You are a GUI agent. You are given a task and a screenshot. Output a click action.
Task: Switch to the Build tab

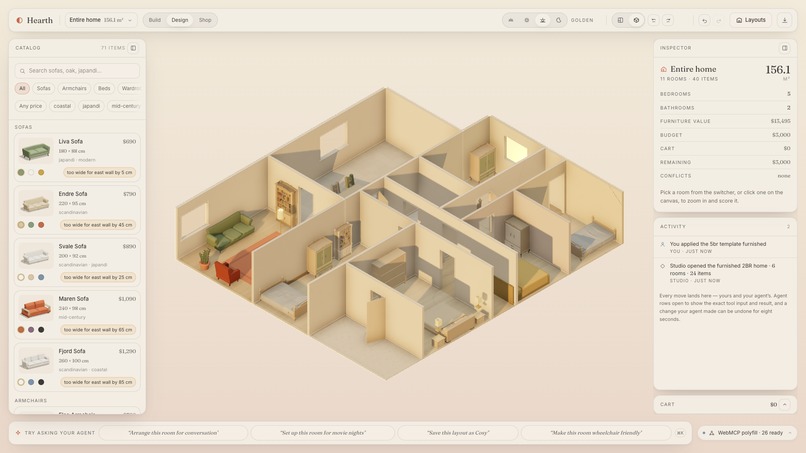click(x=155, y=20)
